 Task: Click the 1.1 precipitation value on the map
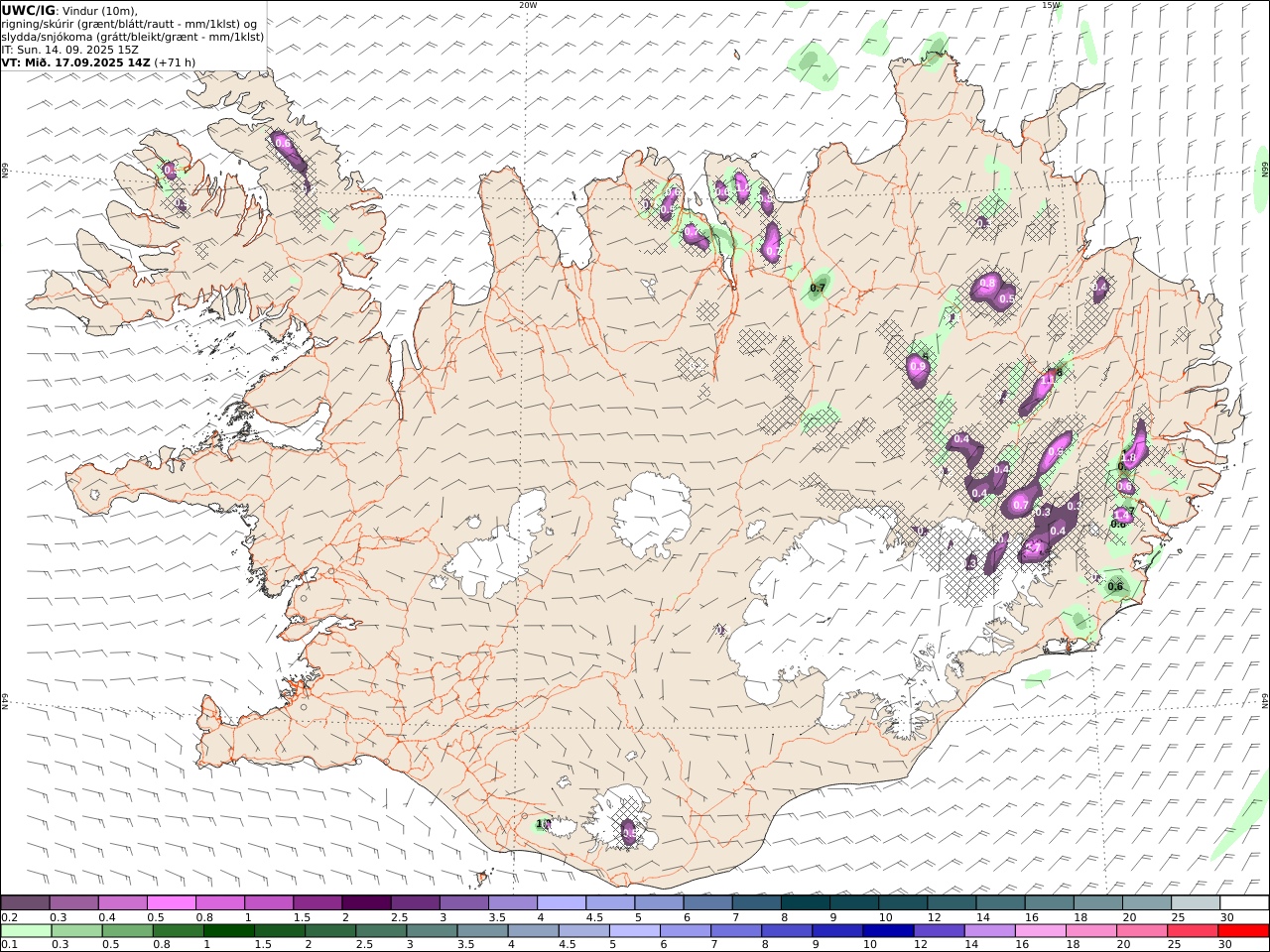click(x=1046, y=380)
